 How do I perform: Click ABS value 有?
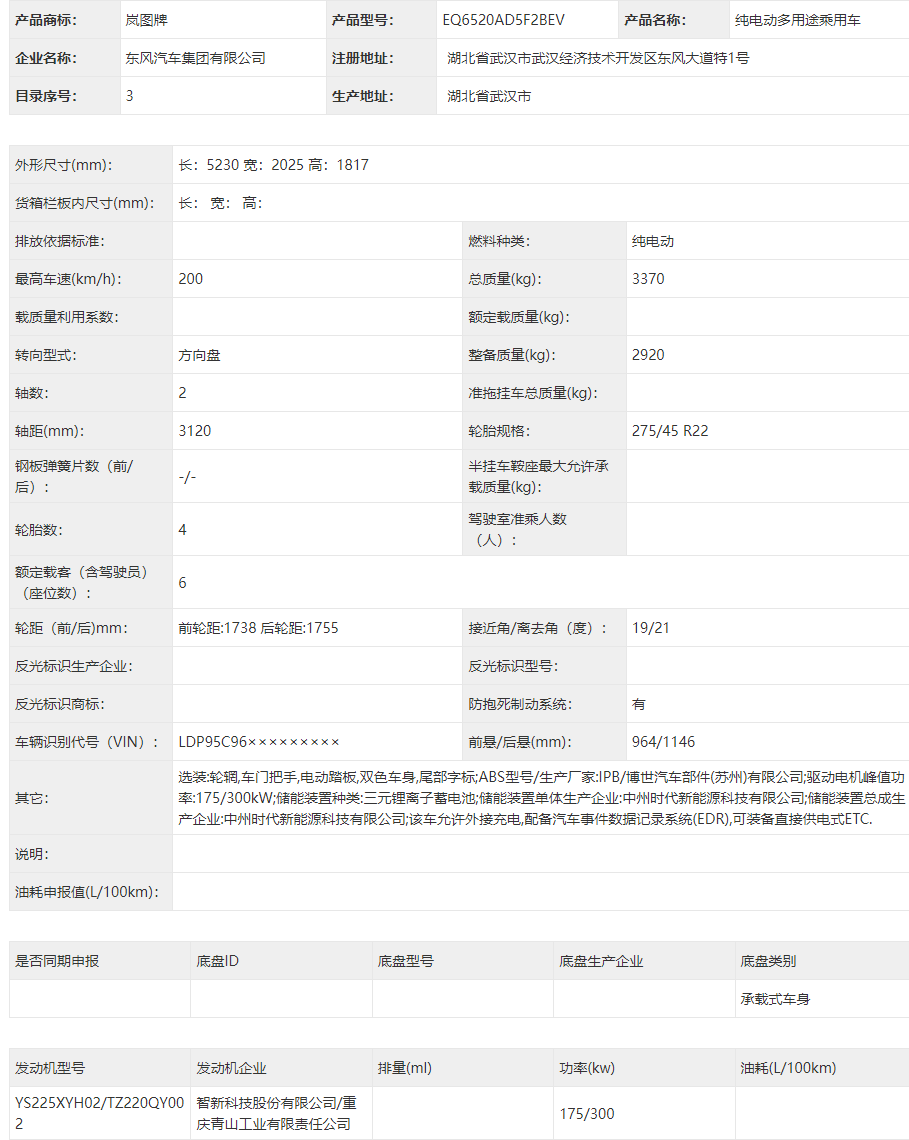point(638,704)
